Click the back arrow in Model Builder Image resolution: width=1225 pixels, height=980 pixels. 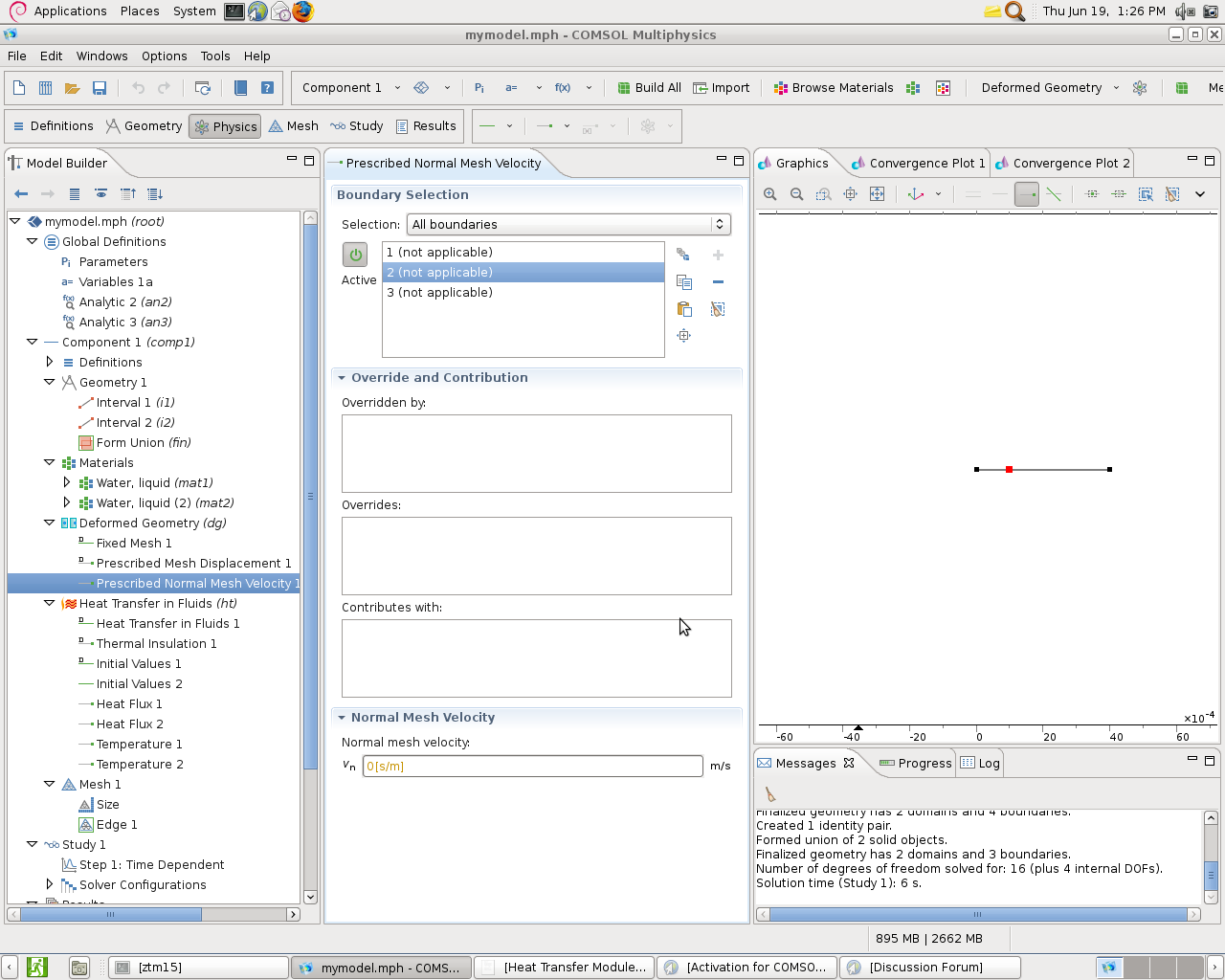(21, 193)
